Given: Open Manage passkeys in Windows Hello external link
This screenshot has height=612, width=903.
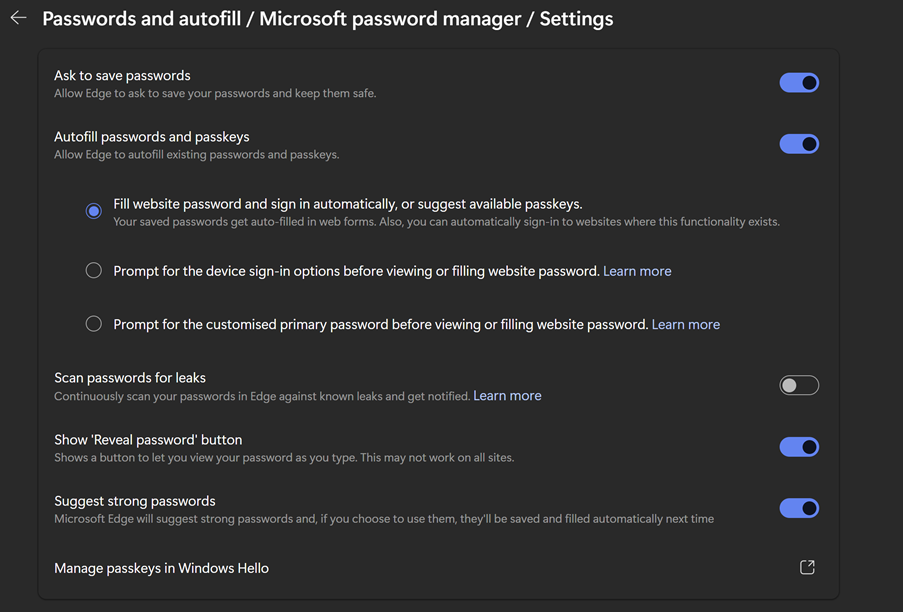Looking at the screenshot, I should coord(807,566).
